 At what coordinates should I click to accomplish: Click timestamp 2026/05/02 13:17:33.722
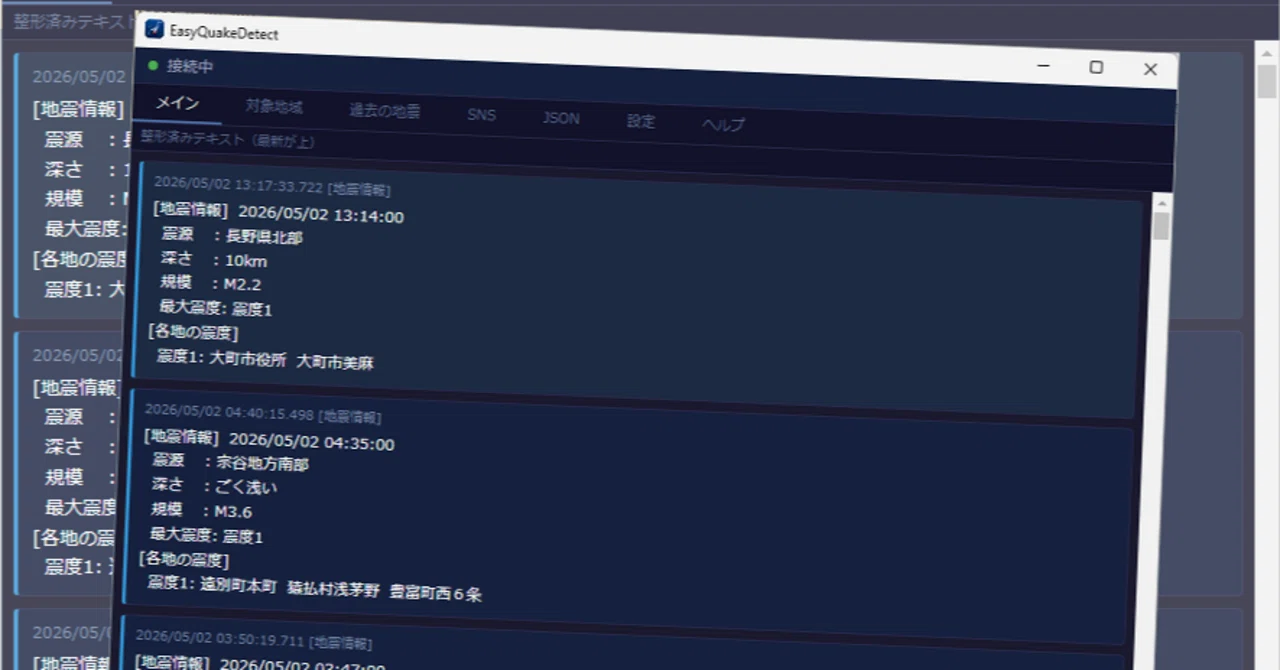click(239, 186)
